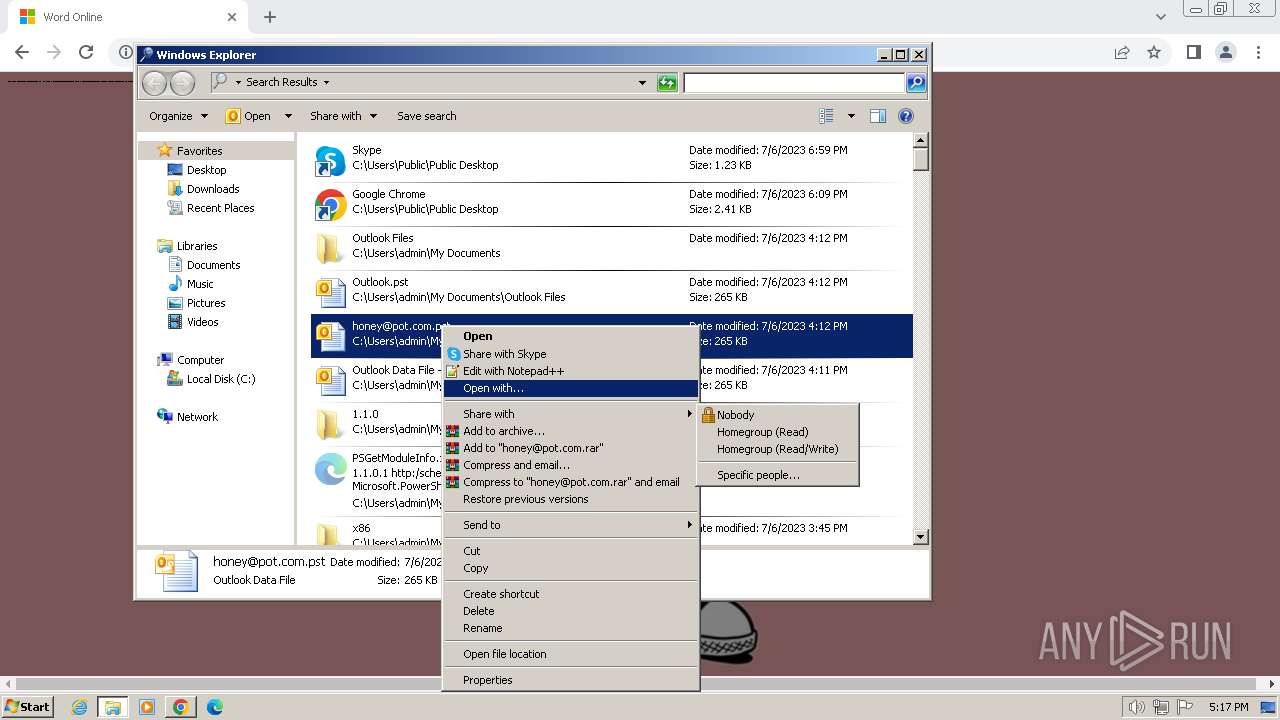Click the Chrome reload page button
This screenshot has height=720, width=1280.
[86, 52]
